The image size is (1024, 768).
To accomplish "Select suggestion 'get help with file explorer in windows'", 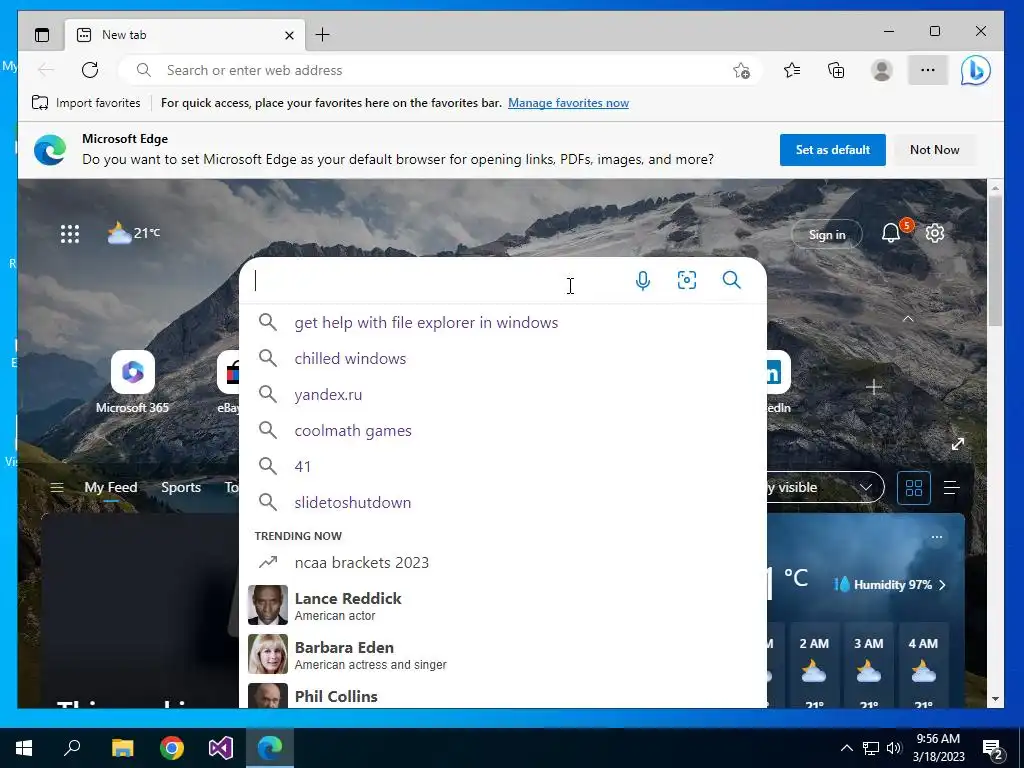I will click(x=503, y=323).
